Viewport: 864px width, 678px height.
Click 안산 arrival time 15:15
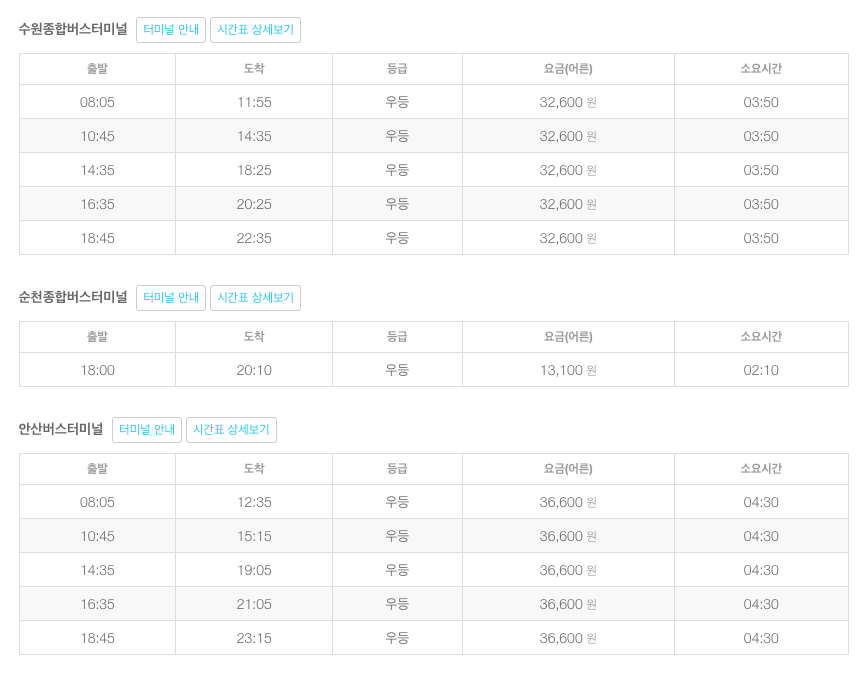pos(254,536)
